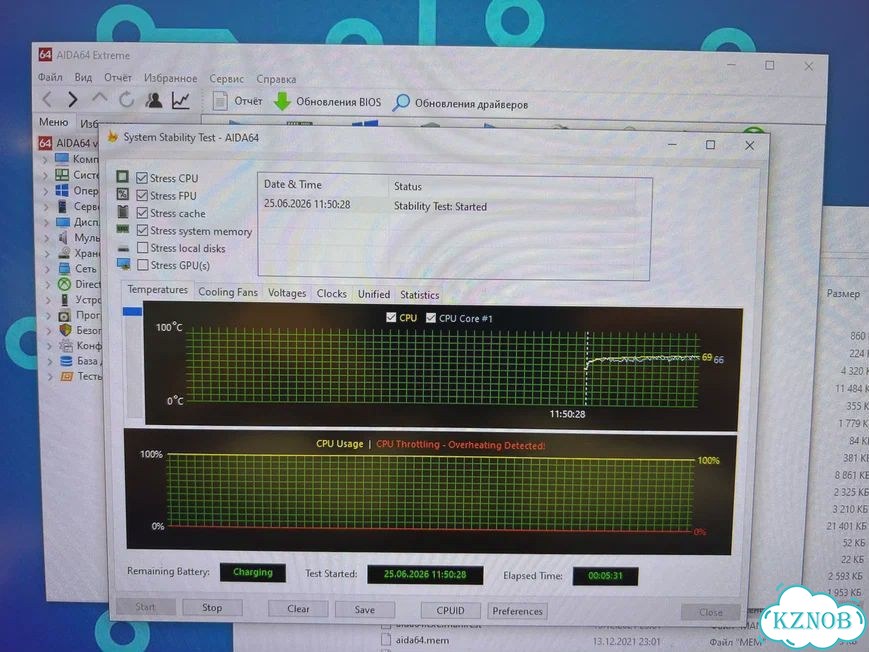Enable the Stress local disks checkbox
This screenshot has width=869, height=652.
click(142, 247)
